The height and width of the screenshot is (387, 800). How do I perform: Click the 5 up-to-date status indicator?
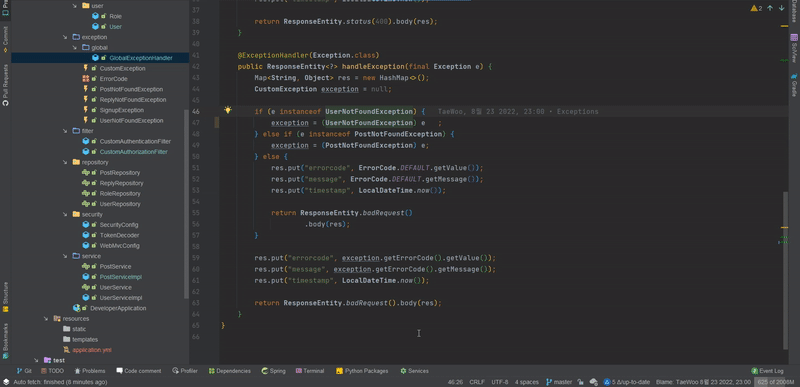627,382
